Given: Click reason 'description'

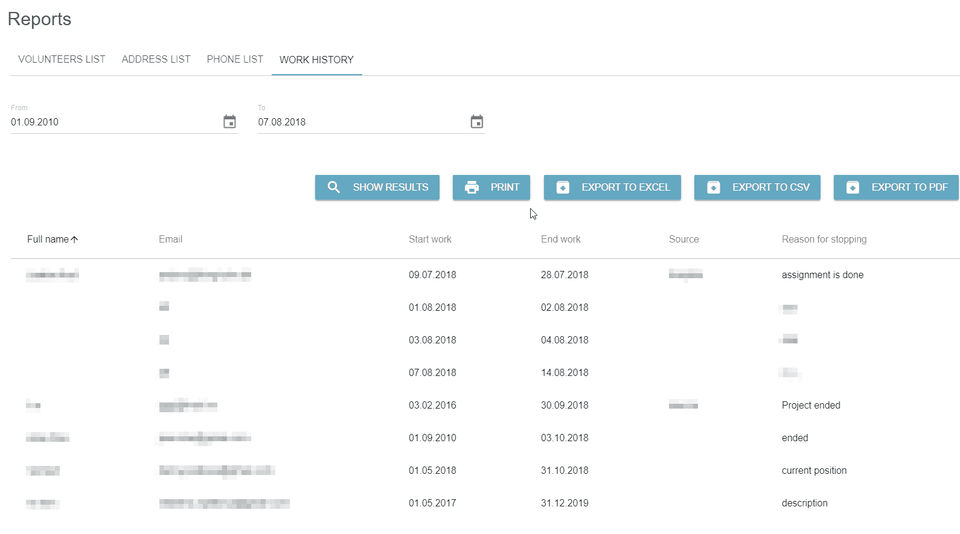Looking at the screenshot, I should (x=804, y=503).
